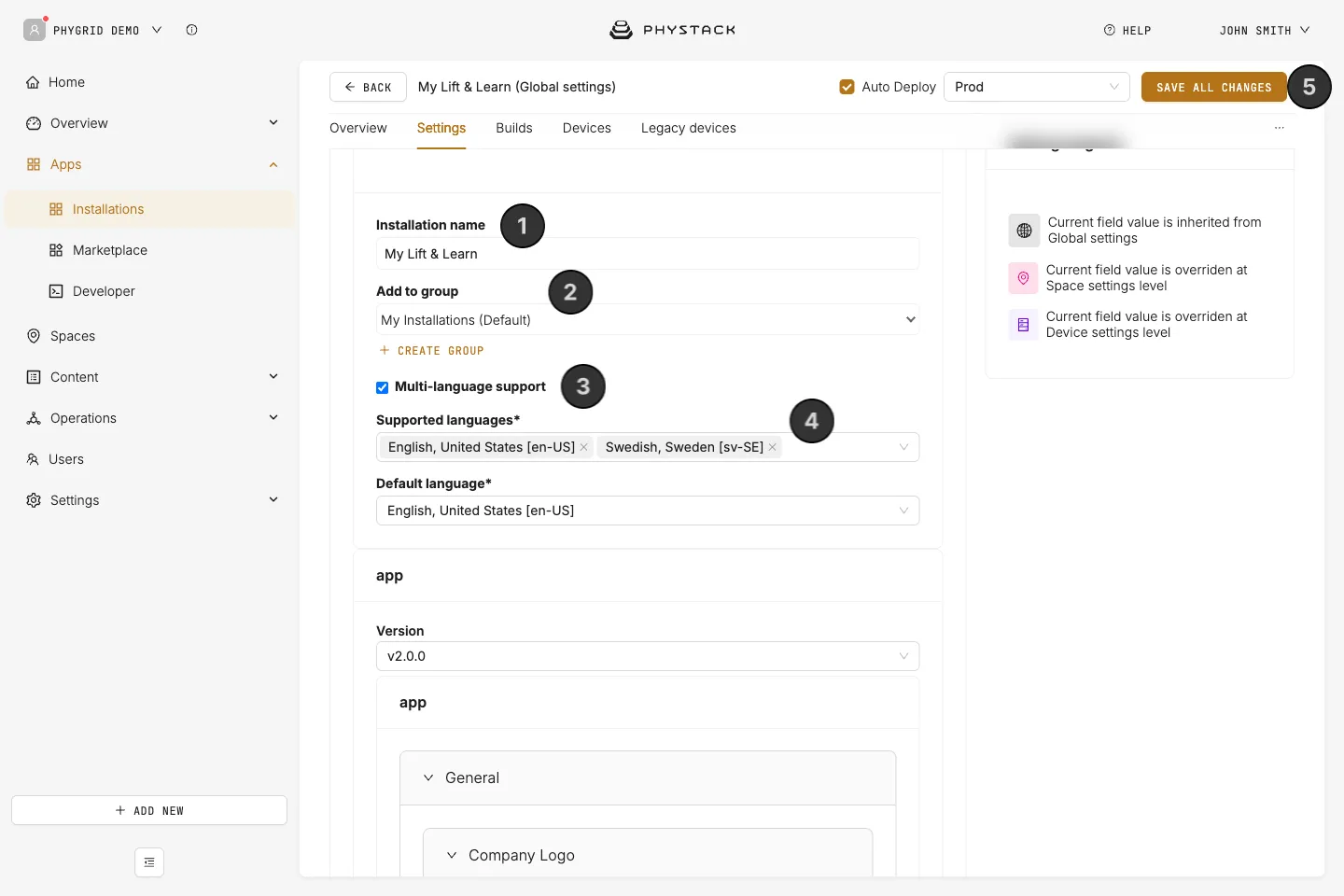Click the Space settings pin legend icon
1344x896 pixels.
click(1023, 278)
